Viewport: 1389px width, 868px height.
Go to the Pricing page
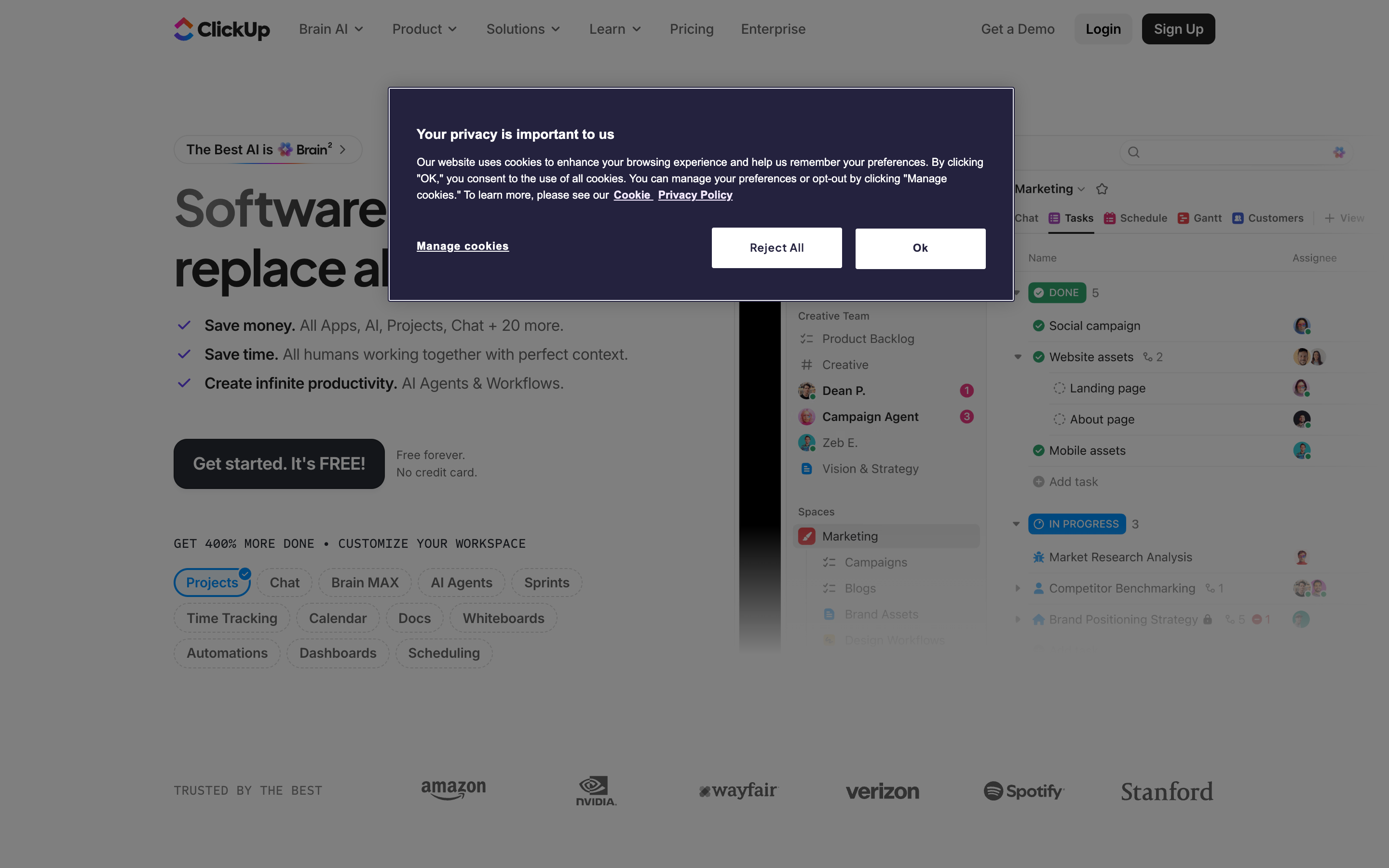(x=692, y=29)
